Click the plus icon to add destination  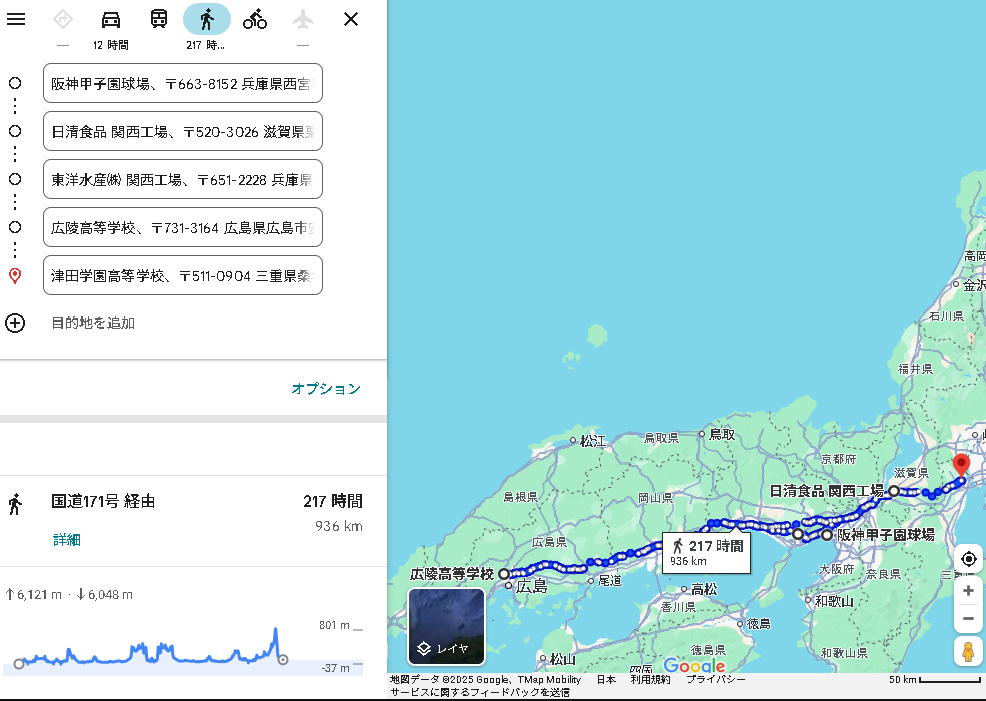pyautogui.click(x=15, y=323)
